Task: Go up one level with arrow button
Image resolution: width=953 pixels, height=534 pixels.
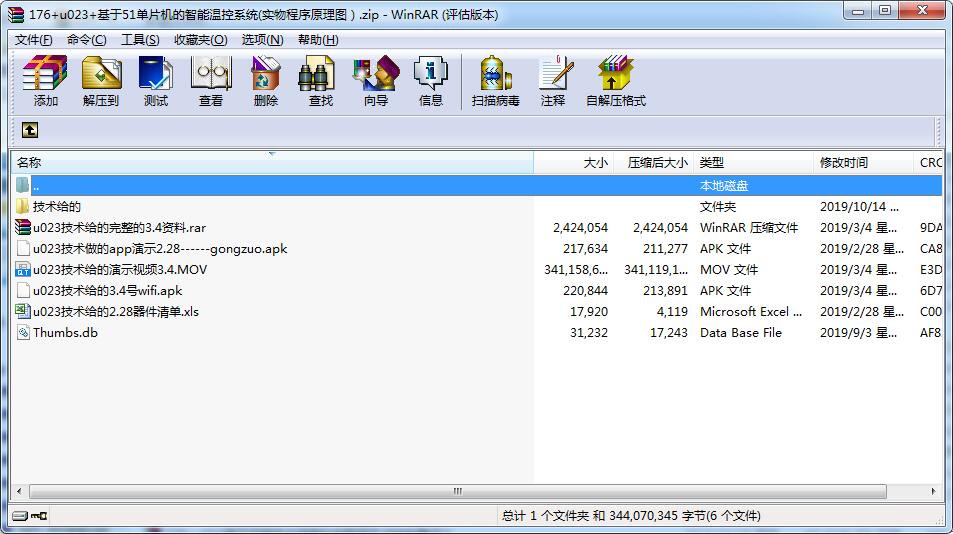Action: tap(30, 129)
